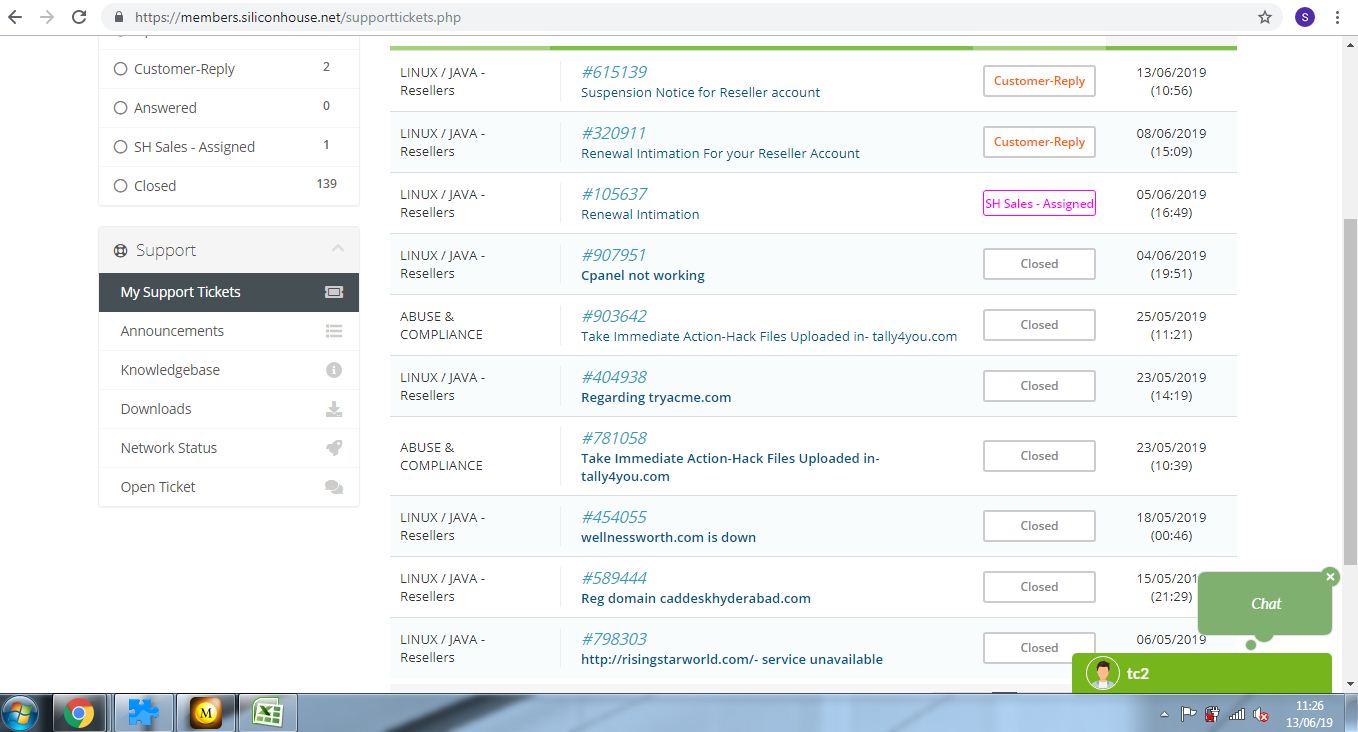Choose the Closed tickets radio filter
The width and height of the screenshot is (1358, 732).
pyautogui.click(x=121, y=186)
